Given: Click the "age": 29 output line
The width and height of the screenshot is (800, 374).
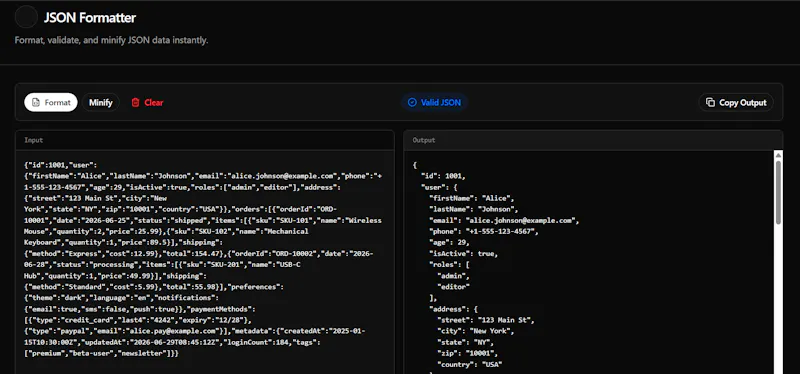Looking at the screenshot, I should tap(449, 242).
